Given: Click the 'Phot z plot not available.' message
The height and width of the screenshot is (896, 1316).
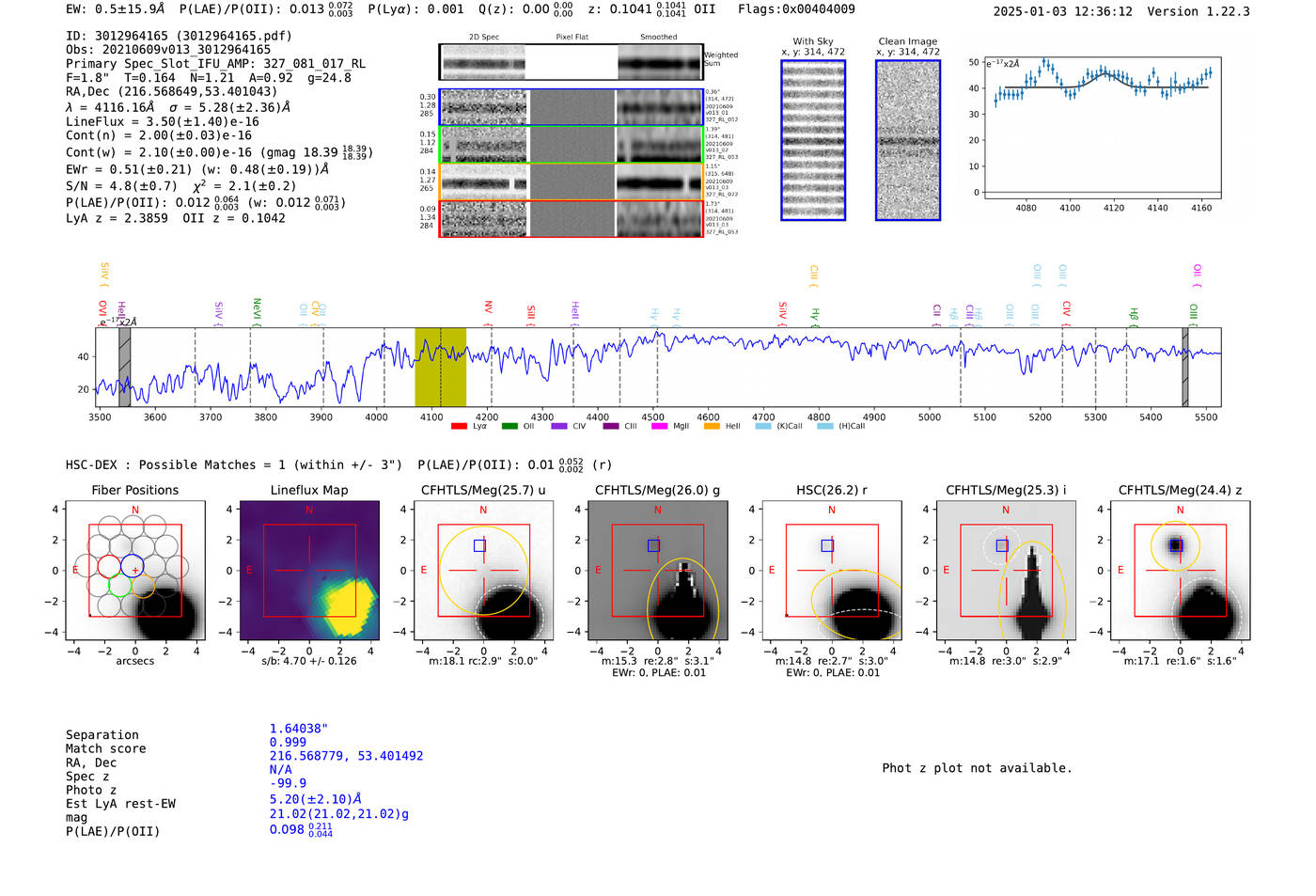Looking at the screenshot, I should (x=977, y=768).
